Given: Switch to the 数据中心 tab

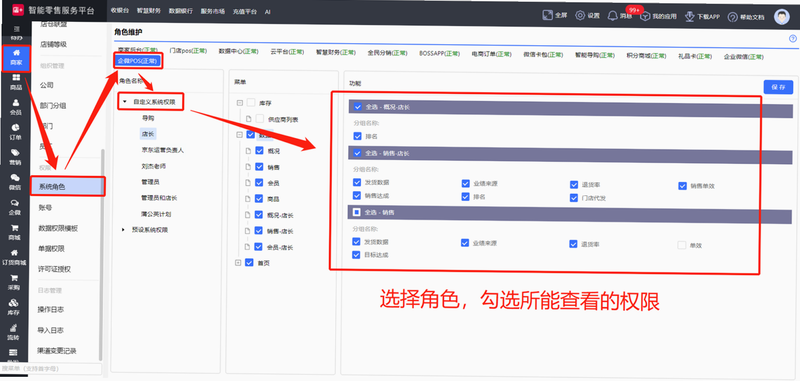Looking at the screenshot, I should pyautogui.click(x=238, y=52).
